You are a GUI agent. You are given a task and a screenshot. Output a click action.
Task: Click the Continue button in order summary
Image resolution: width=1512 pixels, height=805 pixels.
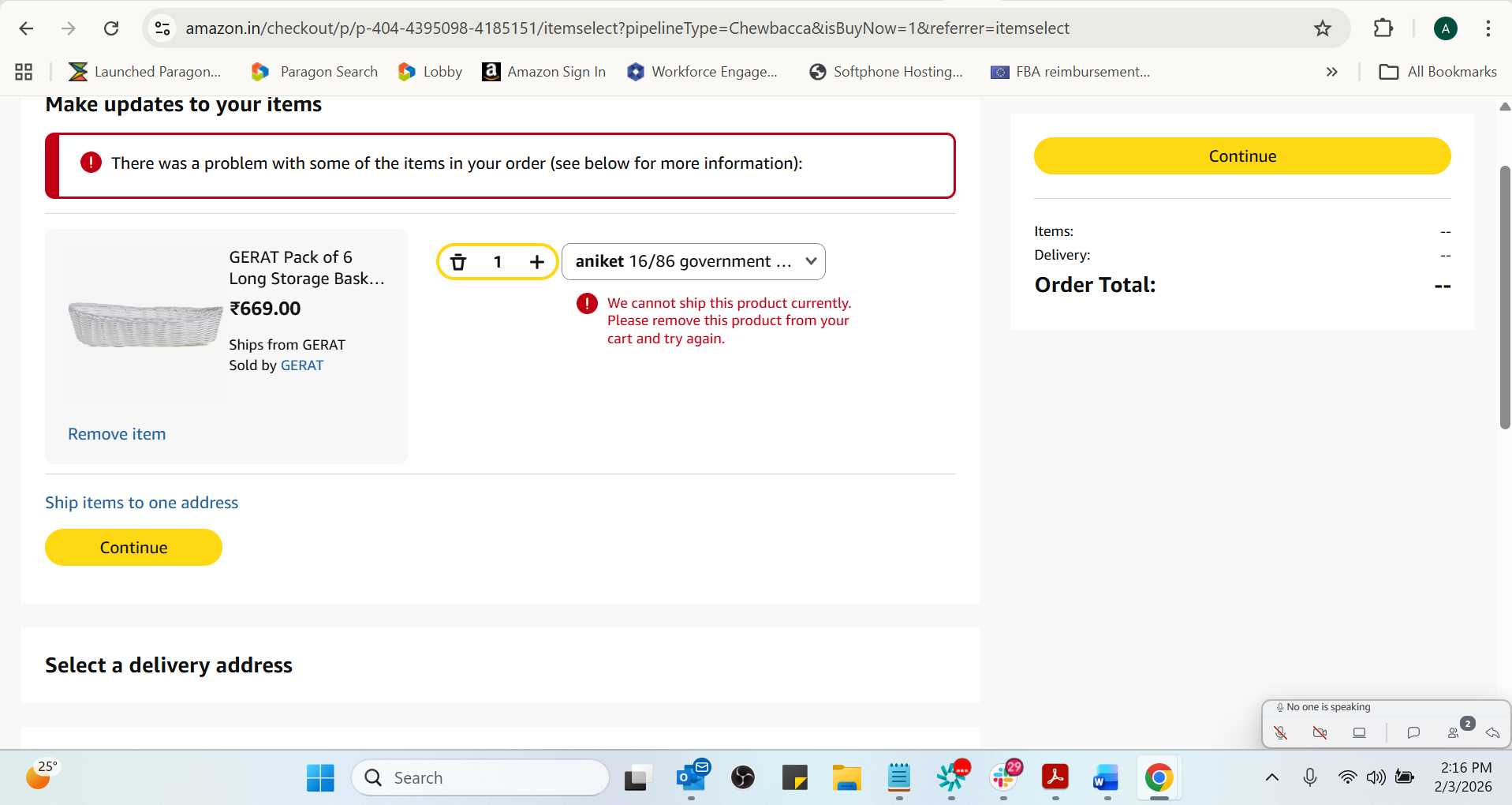click(x=1242, y=156)
